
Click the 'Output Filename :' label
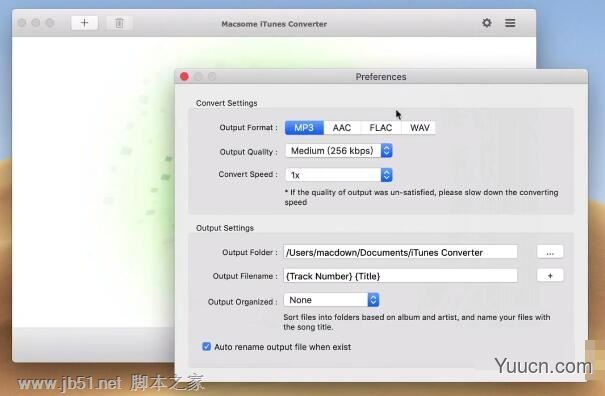pyautogui.click(x=245, y=276)
